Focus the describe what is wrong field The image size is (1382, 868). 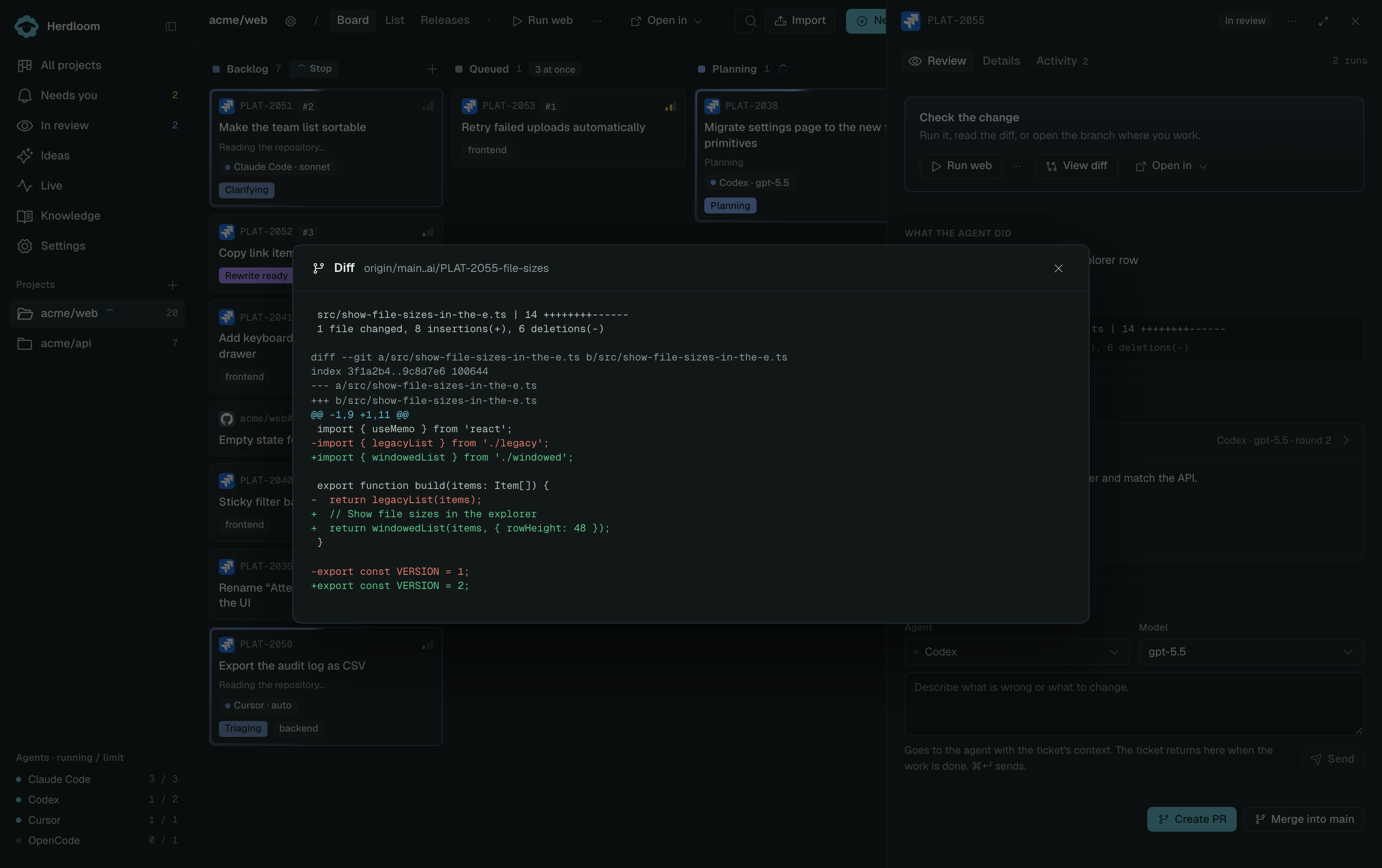click(x=1134, y=704)
